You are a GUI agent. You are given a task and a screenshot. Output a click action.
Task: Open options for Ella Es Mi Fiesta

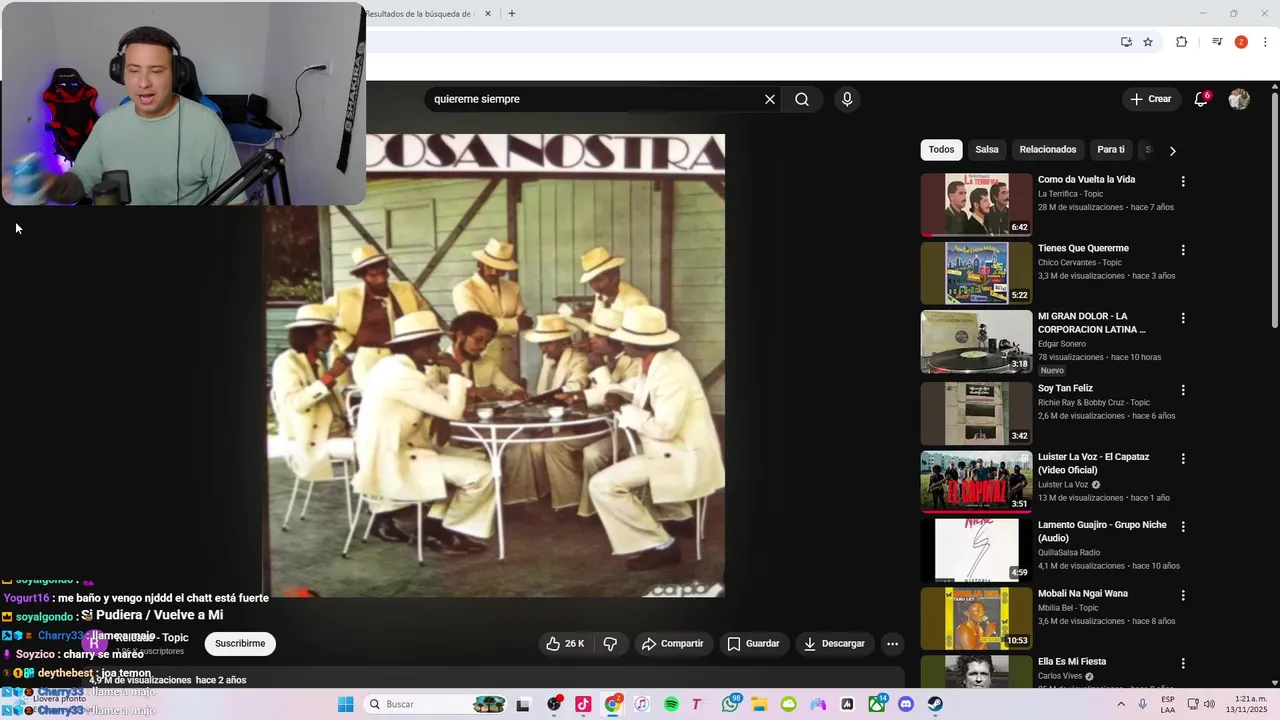click(x=1183, y=663)
